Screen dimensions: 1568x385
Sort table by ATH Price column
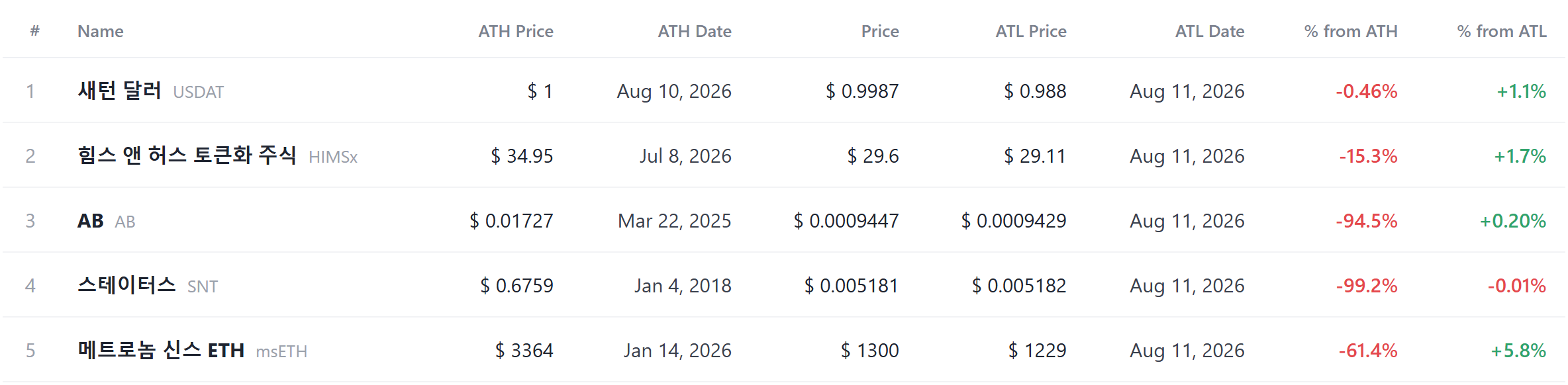[516, 31]
